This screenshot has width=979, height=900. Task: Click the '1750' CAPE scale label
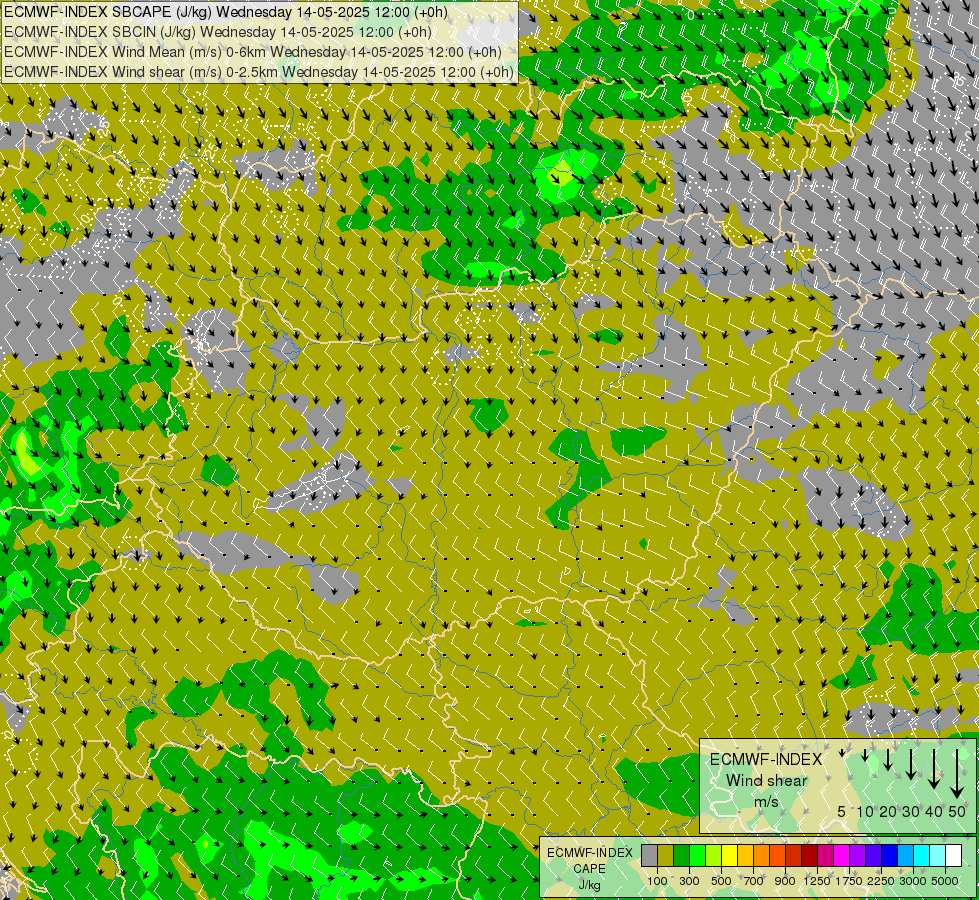pyautogui.click(x=849, y=881)
